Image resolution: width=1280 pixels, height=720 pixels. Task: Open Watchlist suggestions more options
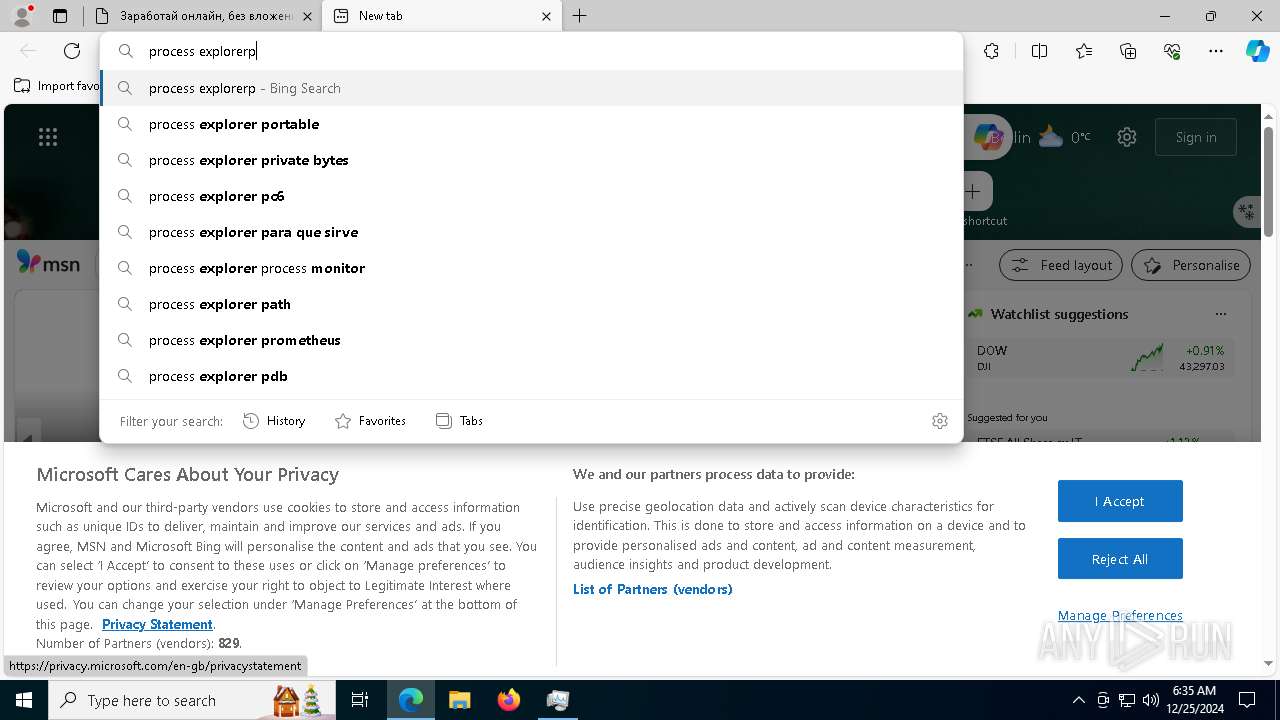[x=1220, y=314]
